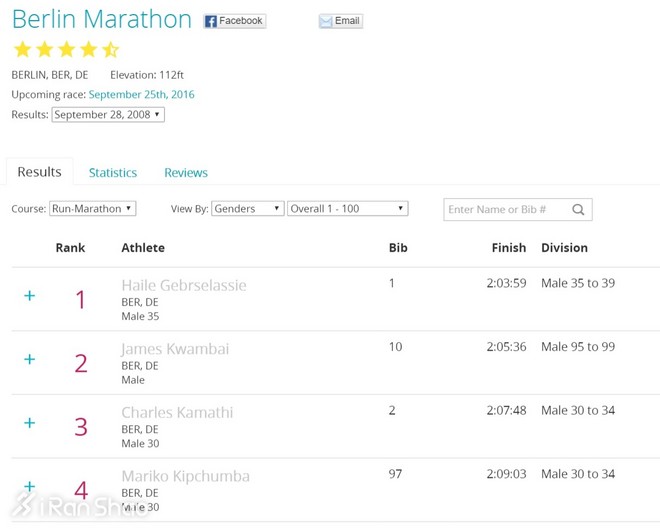Click the star rating icons

(66, 50)
